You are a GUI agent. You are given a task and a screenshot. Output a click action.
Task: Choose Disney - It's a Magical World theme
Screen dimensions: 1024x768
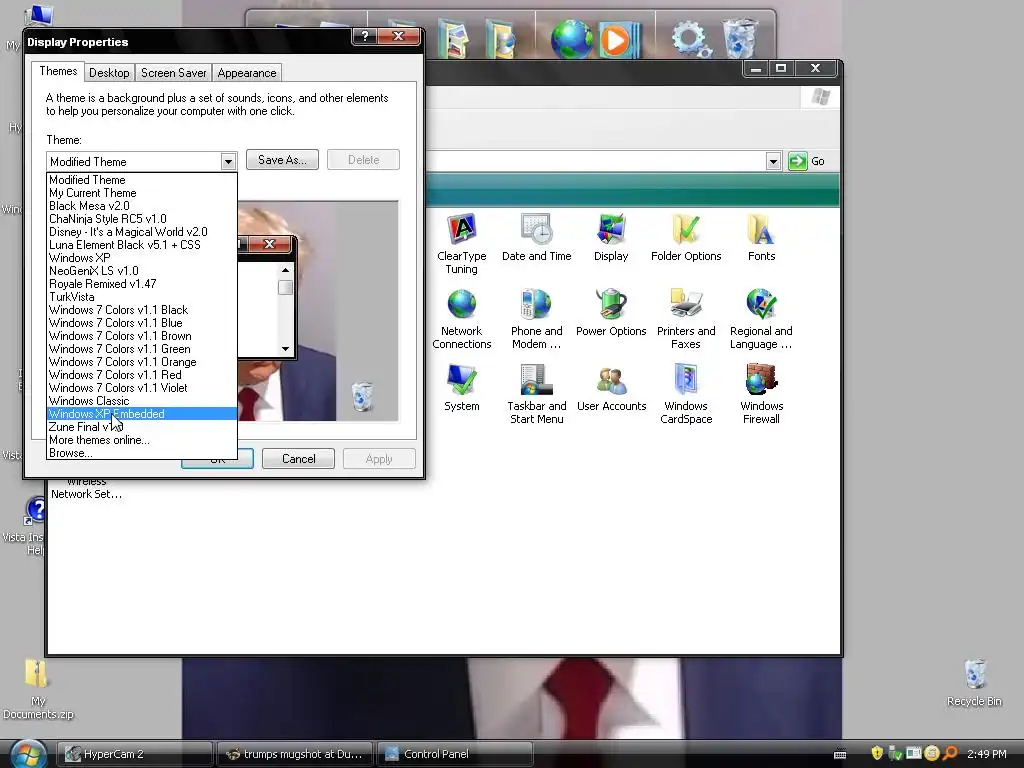pos(142,232)
